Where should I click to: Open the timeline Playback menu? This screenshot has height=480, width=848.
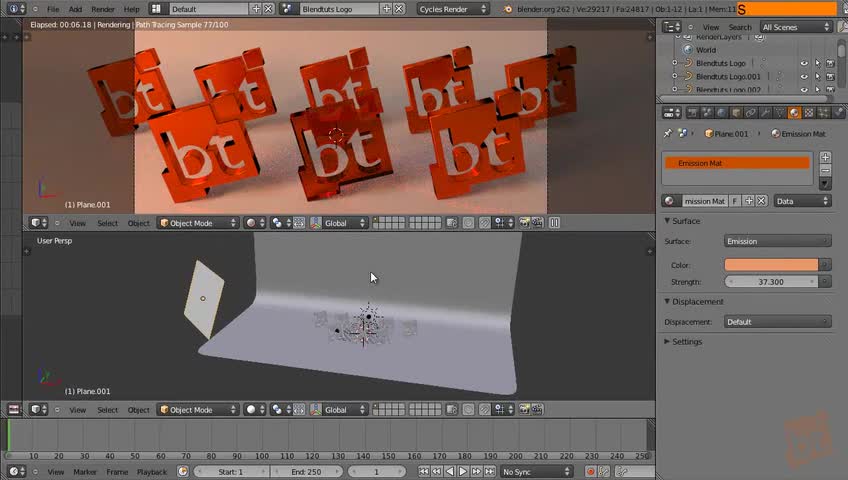[x=152, y=472]
